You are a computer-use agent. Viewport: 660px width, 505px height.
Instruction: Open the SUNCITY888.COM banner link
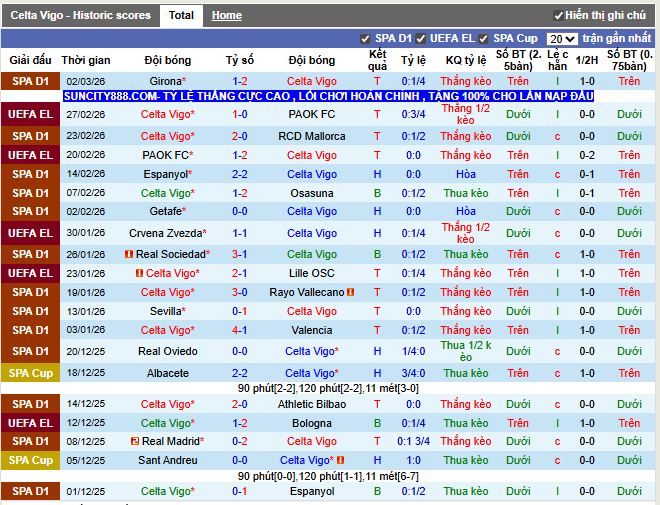click(x=328, y=96)
